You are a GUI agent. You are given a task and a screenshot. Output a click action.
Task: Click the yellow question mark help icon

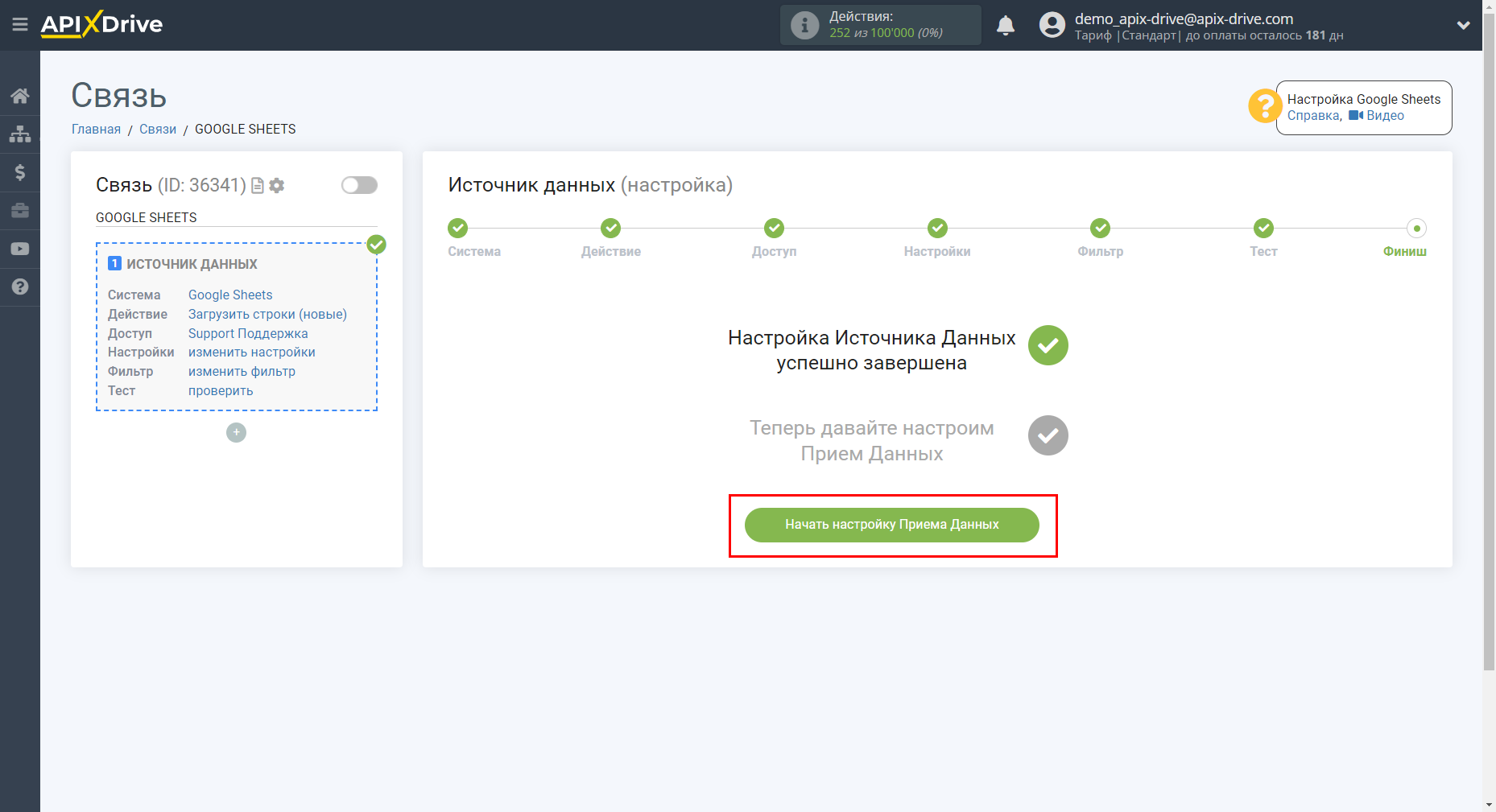click(1264, 106)
